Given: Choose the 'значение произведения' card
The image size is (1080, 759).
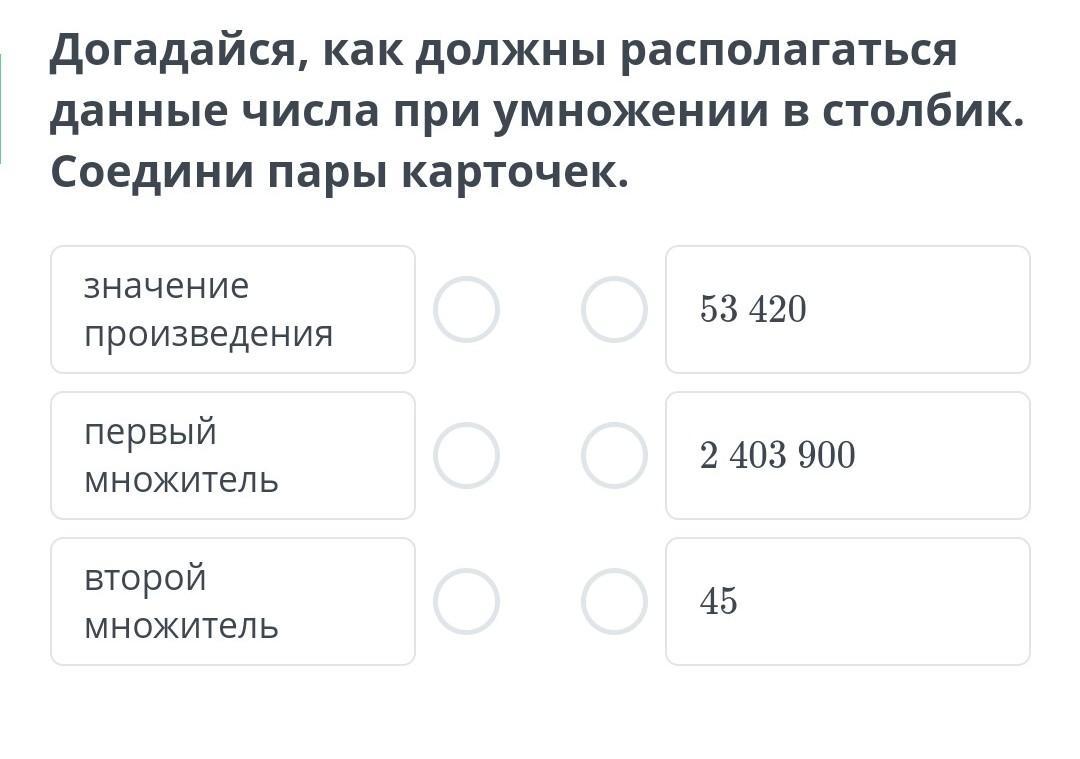Looking at the screenshot, I should pos(232,310).
